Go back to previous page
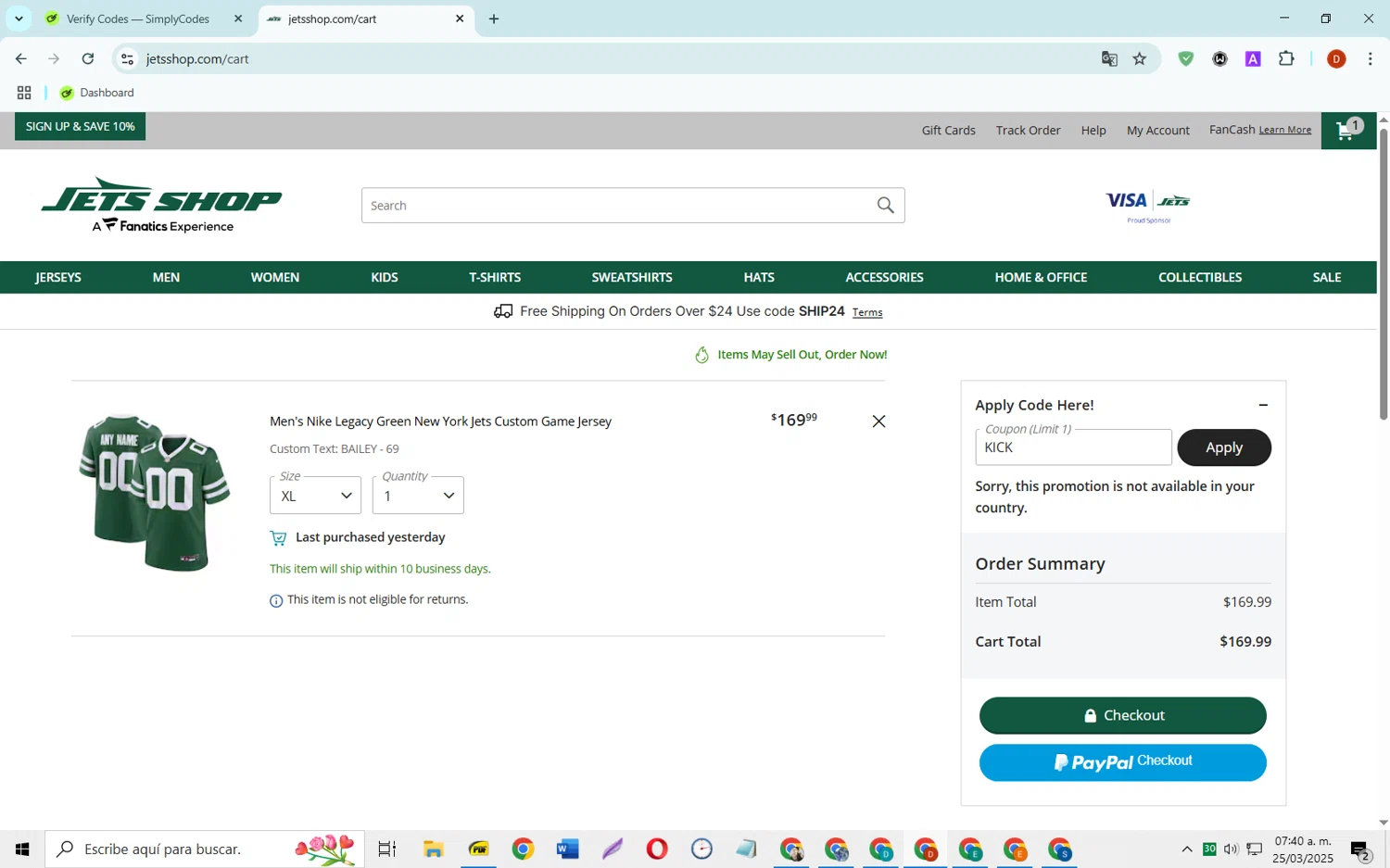 point(20,59)
